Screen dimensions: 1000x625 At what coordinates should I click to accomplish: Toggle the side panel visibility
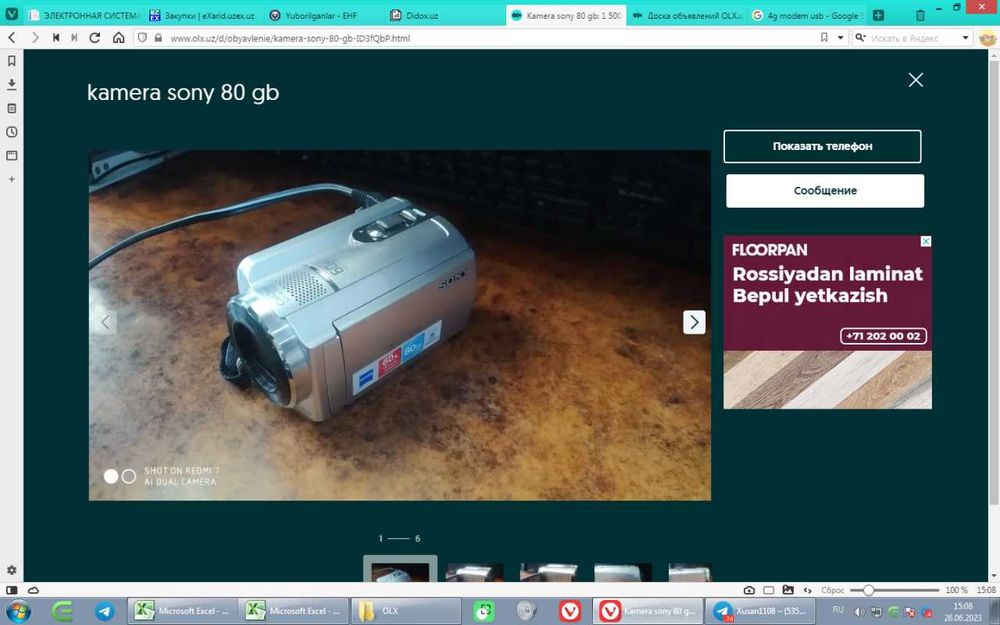[11, 591]
